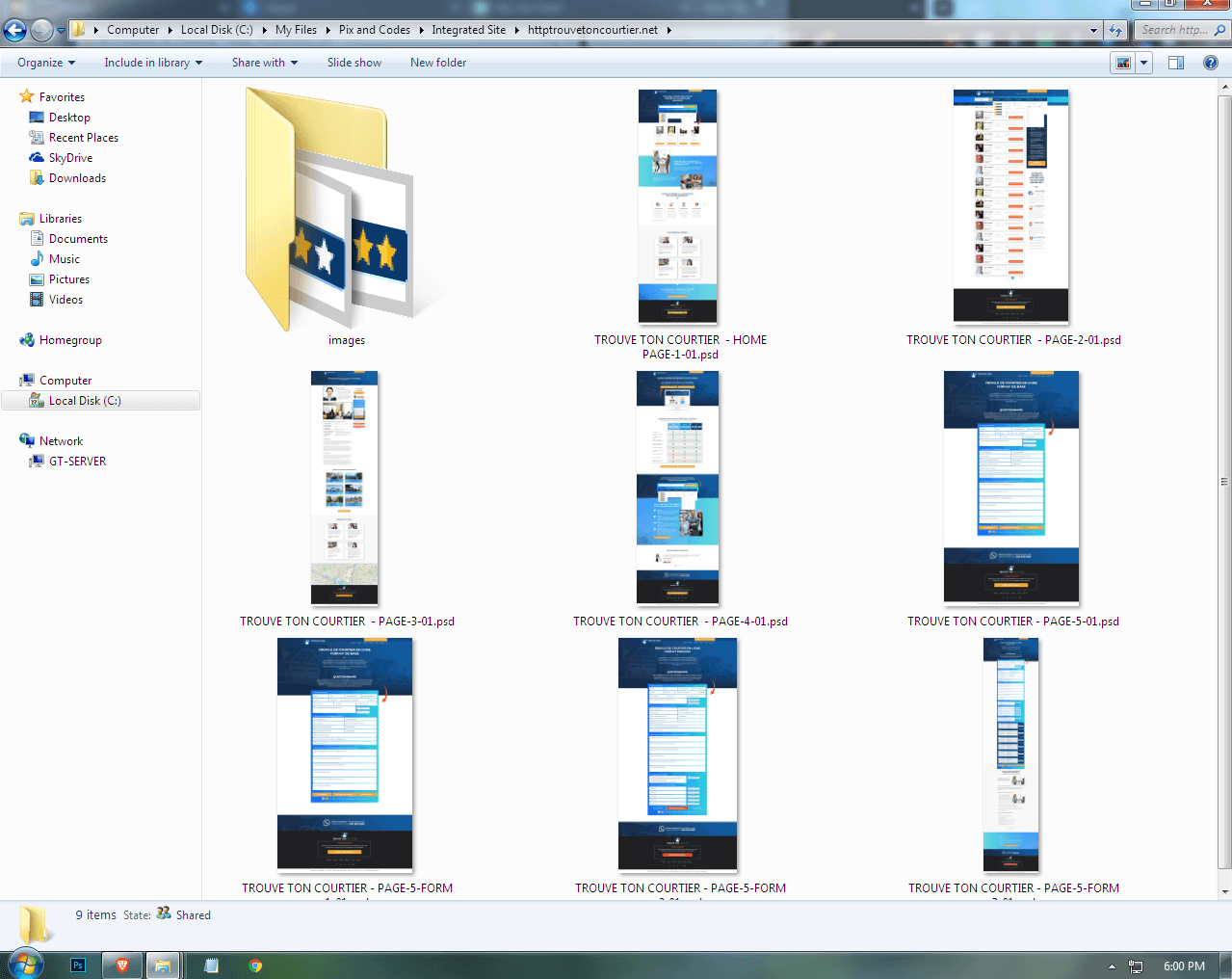Viewport: 1232px width, 979px height.
Task: Click the scrollbar down arrow
Action: pos(1224,891)
